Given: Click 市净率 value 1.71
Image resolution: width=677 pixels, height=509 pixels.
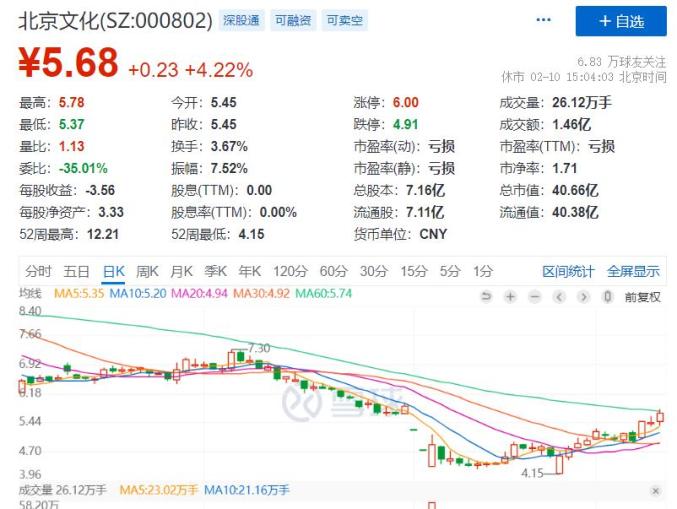Looking at the screenshot, I should 565,168.
